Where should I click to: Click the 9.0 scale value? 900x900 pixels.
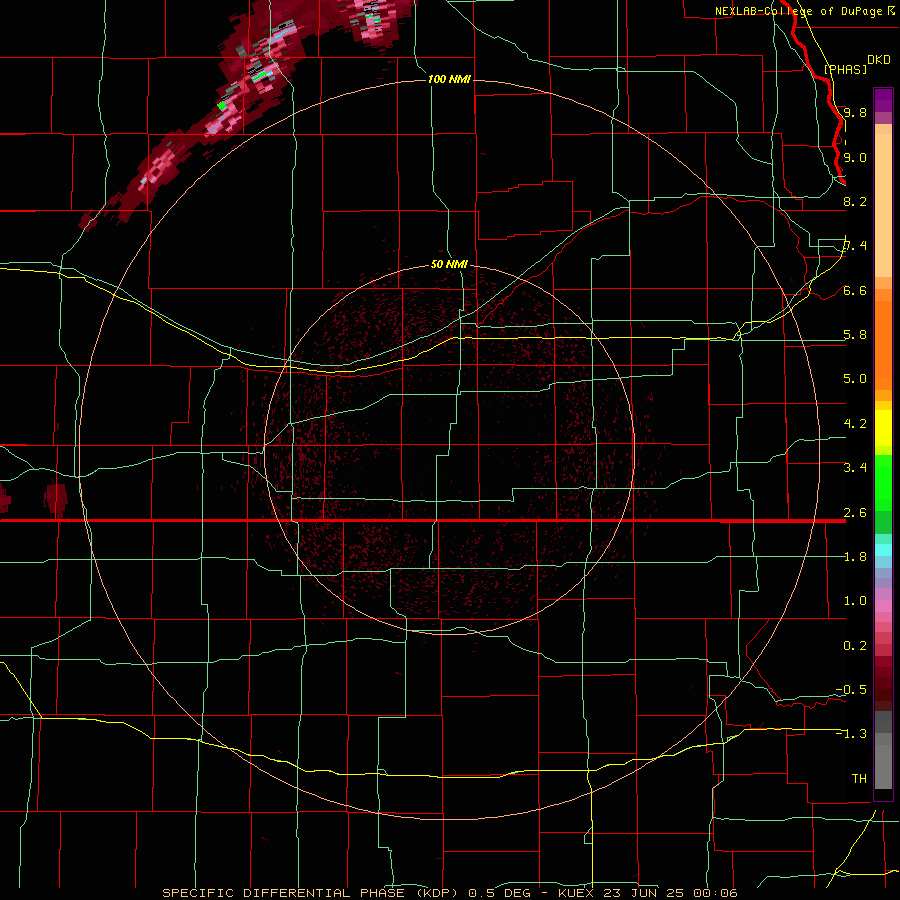click(x=855, y=157)
